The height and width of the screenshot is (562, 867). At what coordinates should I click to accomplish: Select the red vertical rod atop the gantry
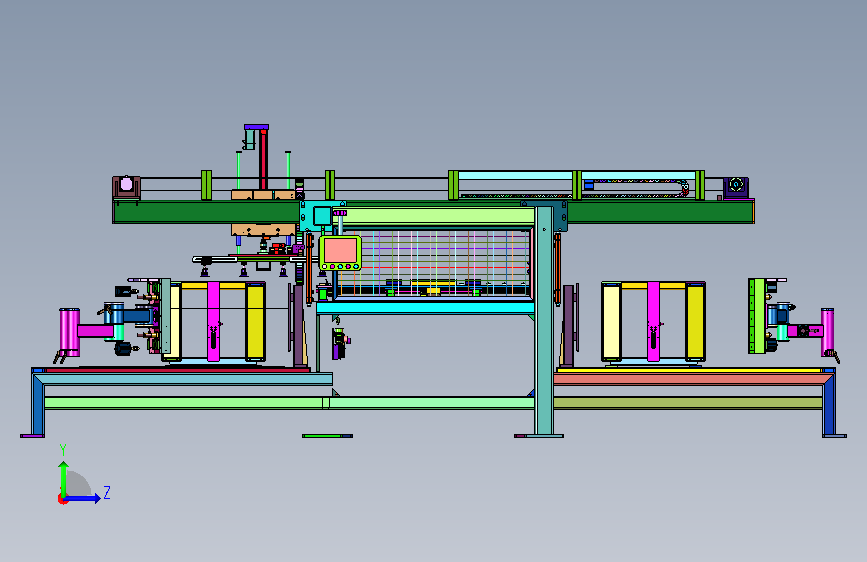click(264, 159)
